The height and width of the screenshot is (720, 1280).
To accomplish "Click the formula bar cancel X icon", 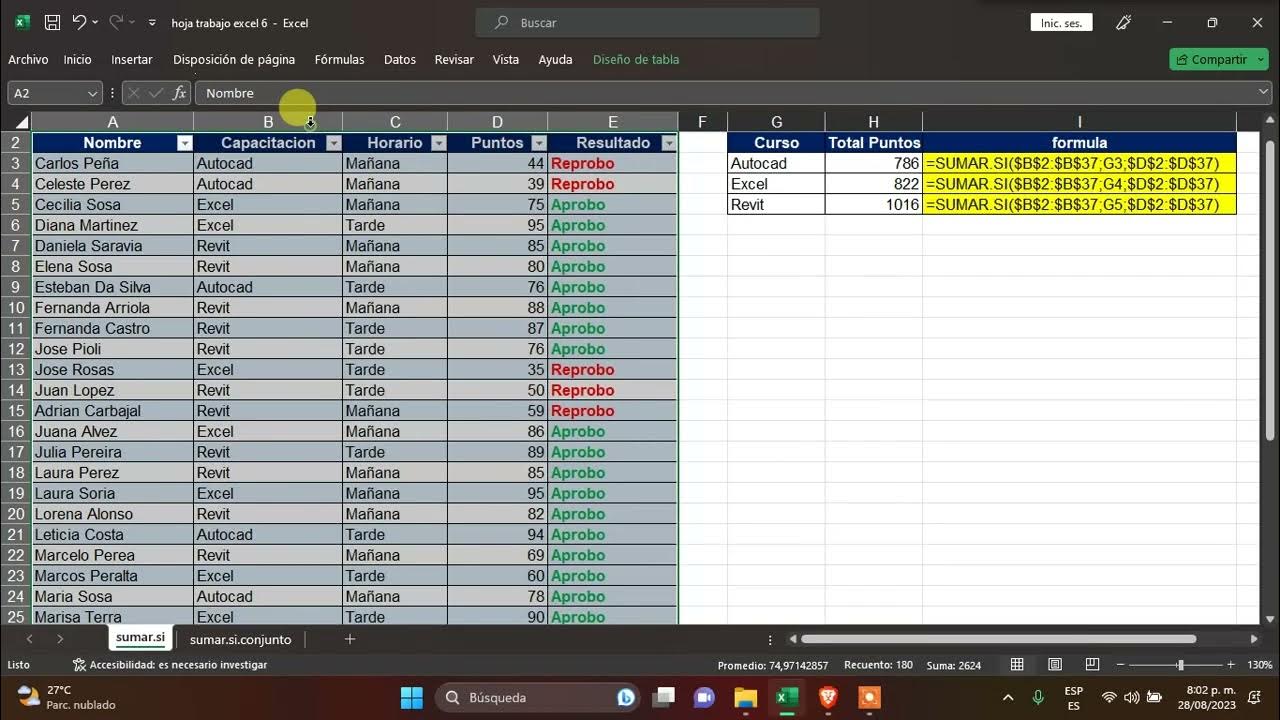I will coord(133,93).
